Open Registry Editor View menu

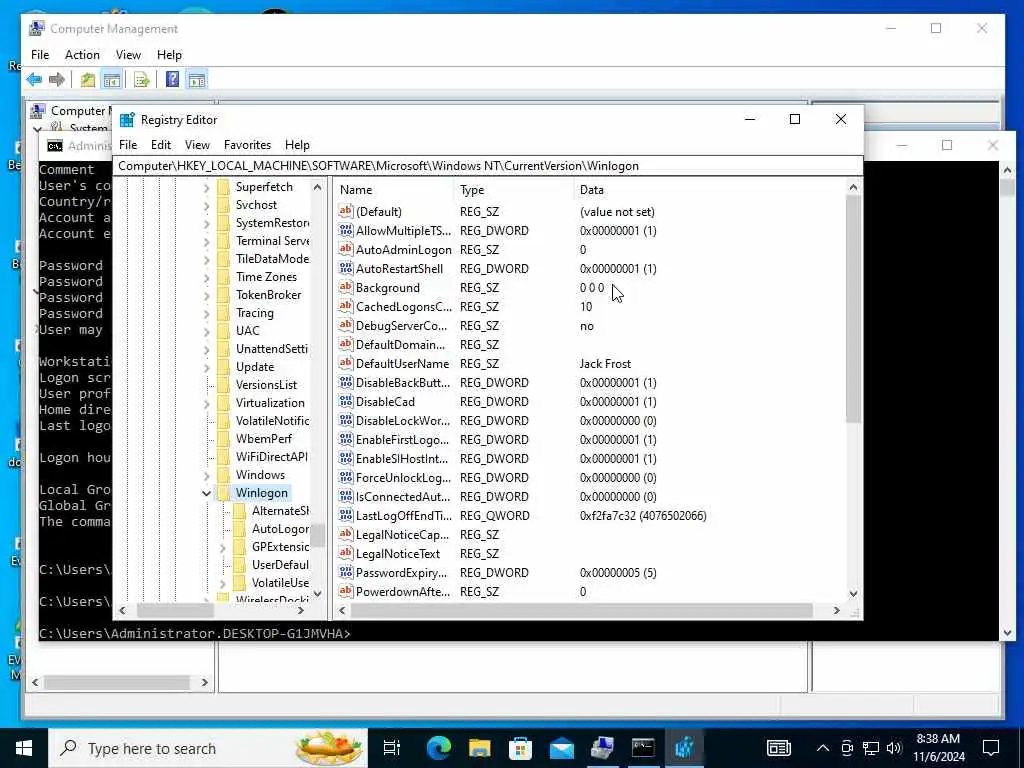coord(197,145)
